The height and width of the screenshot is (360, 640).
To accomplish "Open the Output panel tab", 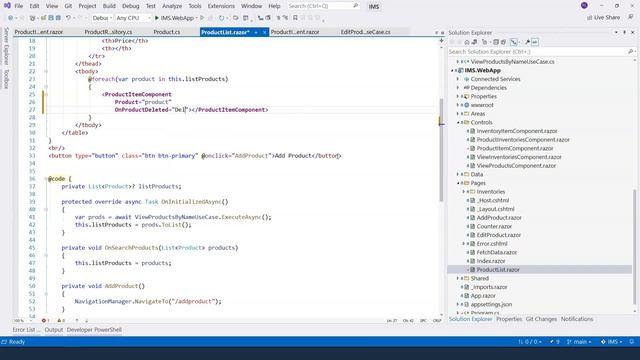I will tap(53, 330).
